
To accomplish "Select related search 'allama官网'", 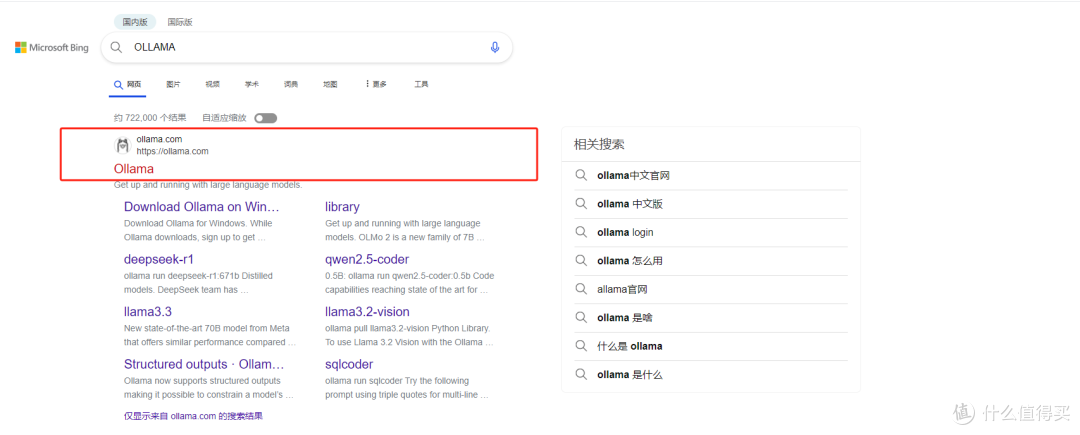I will pos(623,289).
